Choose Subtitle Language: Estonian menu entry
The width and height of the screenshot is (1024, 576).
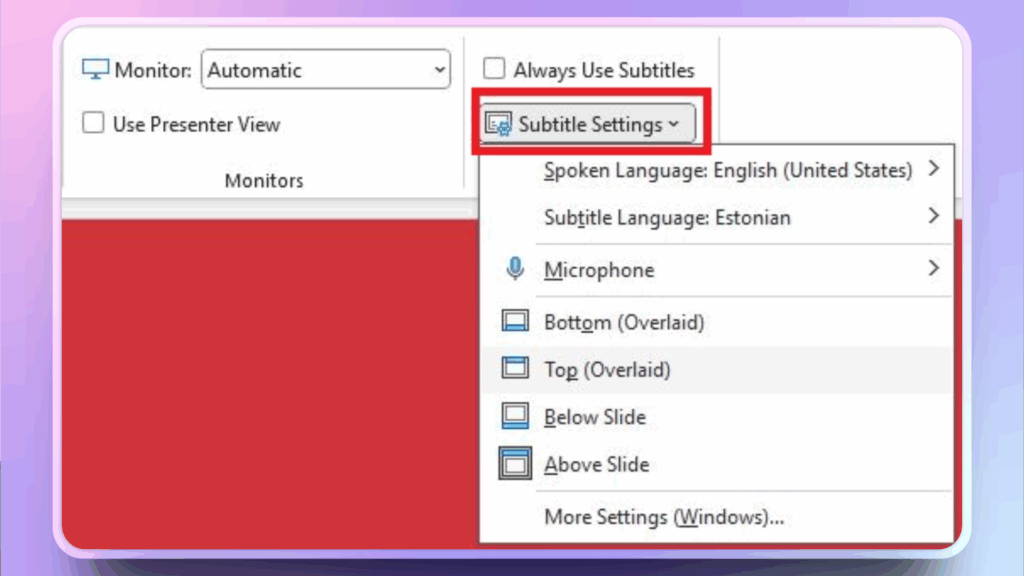pos(667,218)
